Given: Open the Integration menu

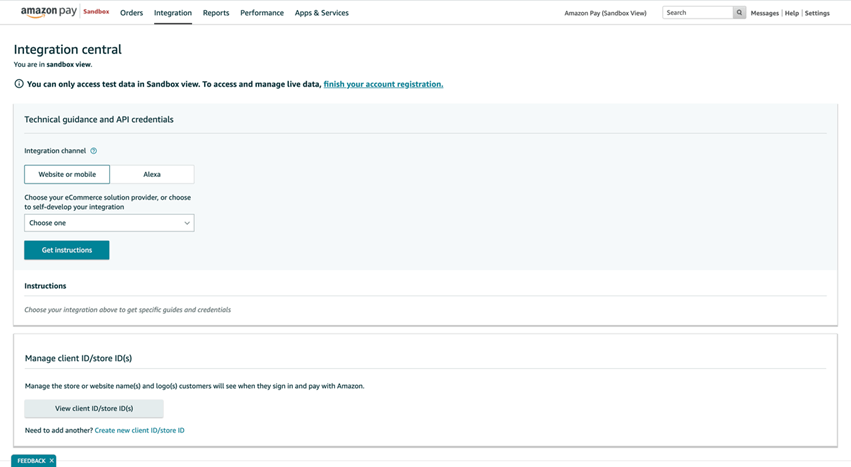Looking at the screenshot, I should pyautogui.click(x=173, y=12).
